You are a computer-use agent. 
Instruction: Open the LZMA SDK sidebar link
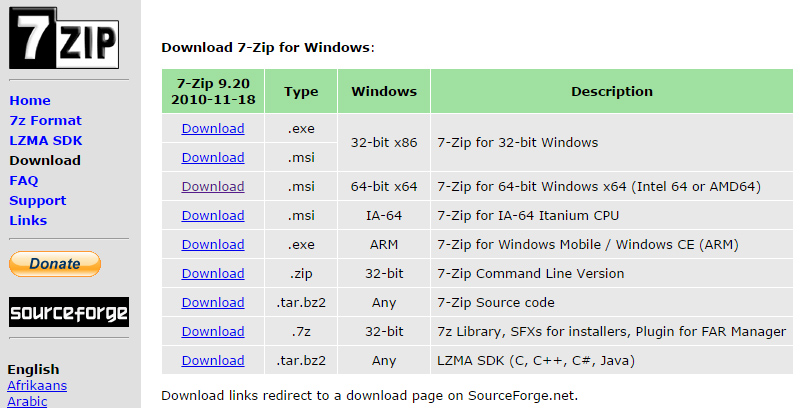pos(46,140)
